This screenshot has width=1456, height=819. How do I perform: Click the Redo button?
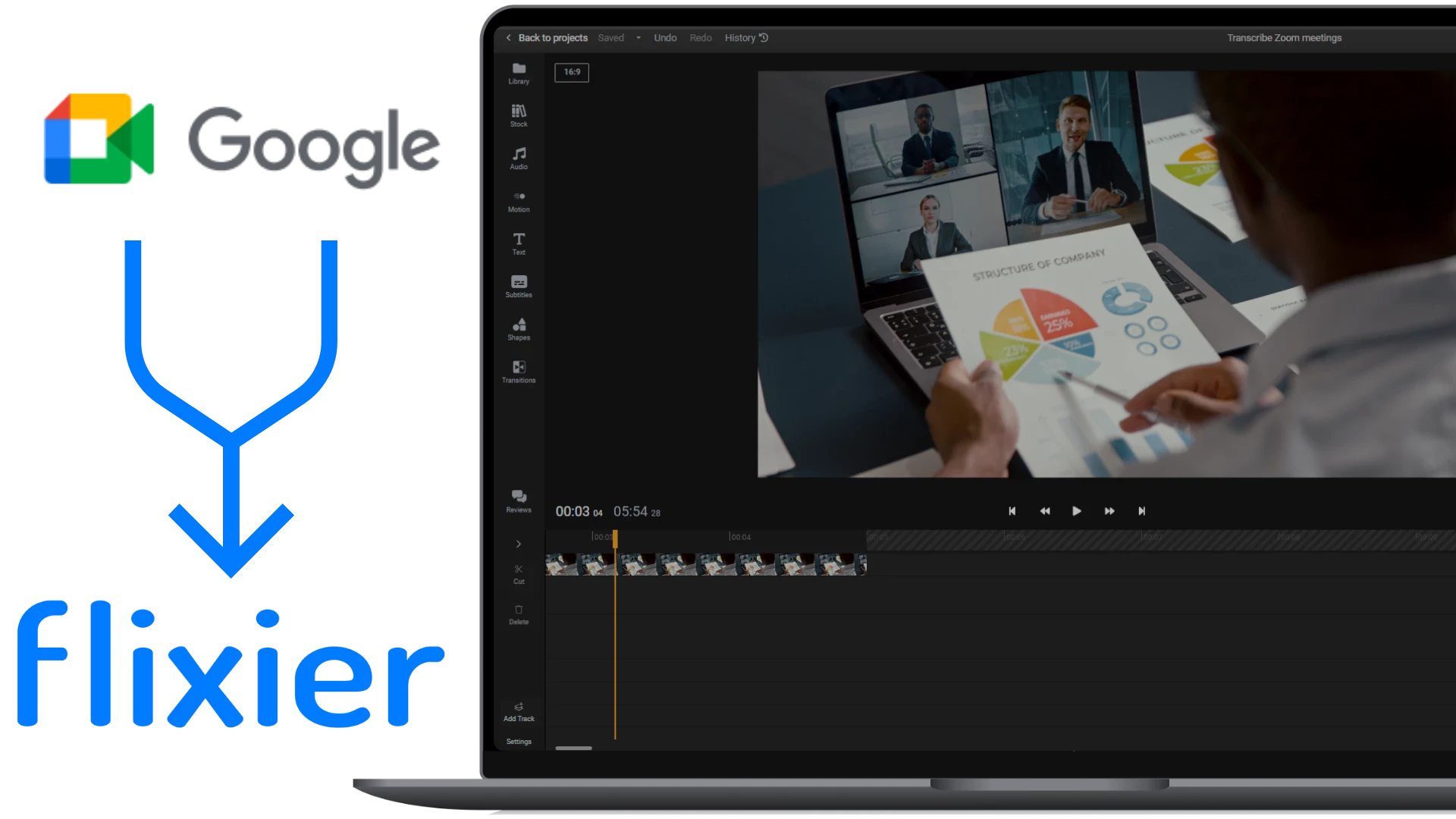[701, 38]
